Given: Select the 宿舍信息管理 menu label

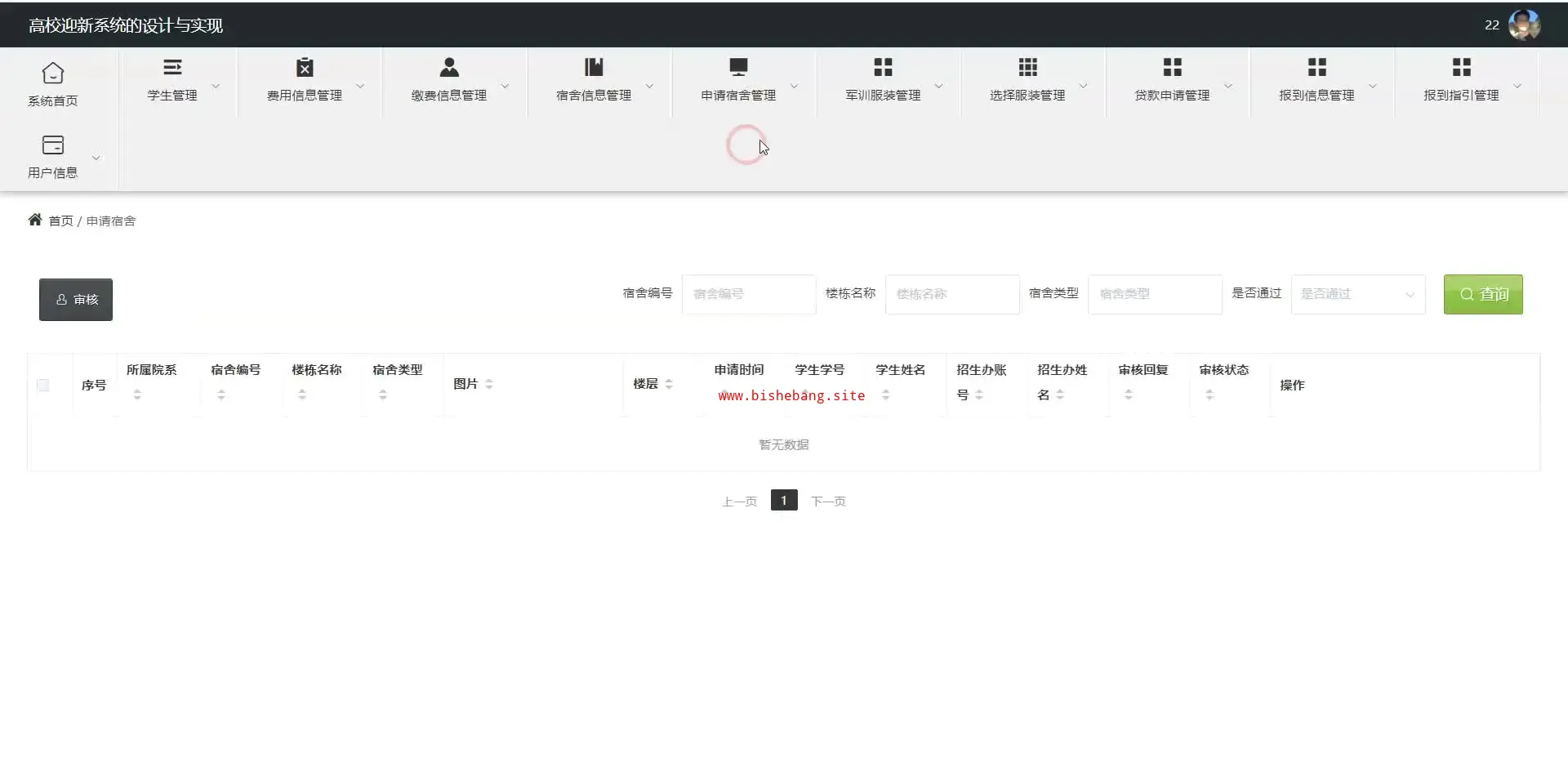Looking at the screenshot, I should pyautogui.click(x=594, y=96).
